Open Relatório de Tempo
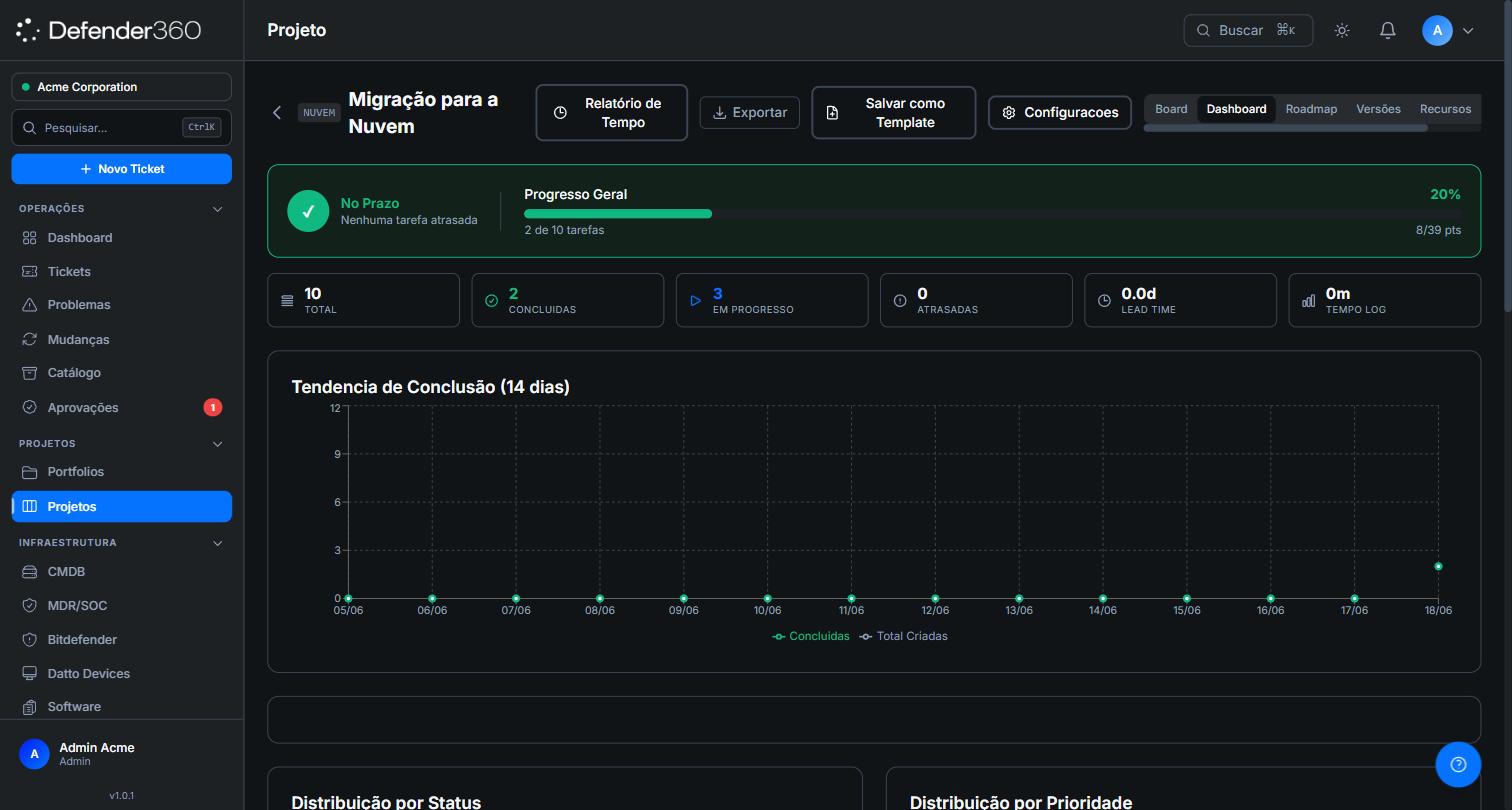 click(x=611, y=113)
